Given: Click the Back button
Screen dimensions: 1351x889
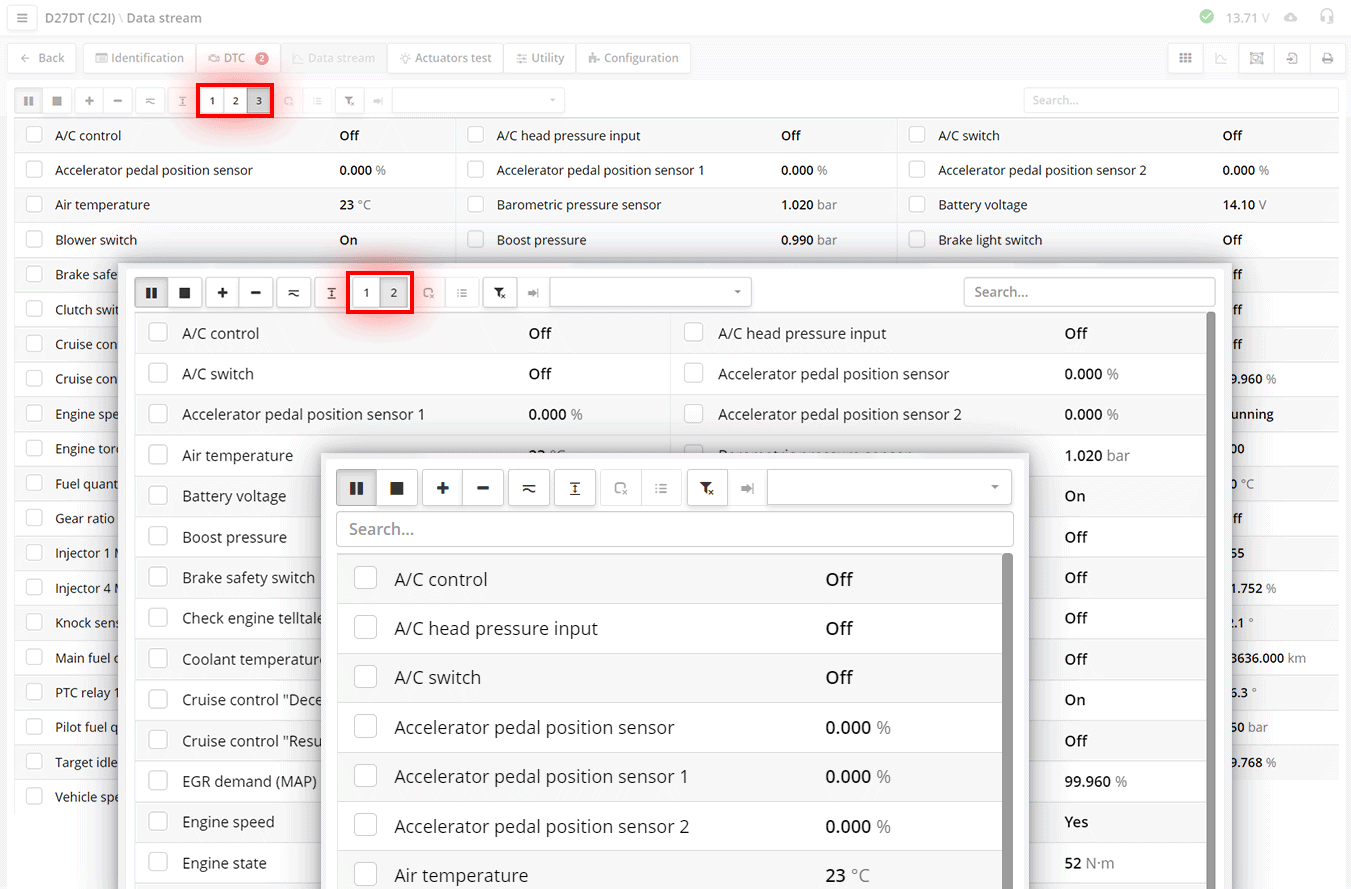Looking at the screenshot, I should coord(41,58).
